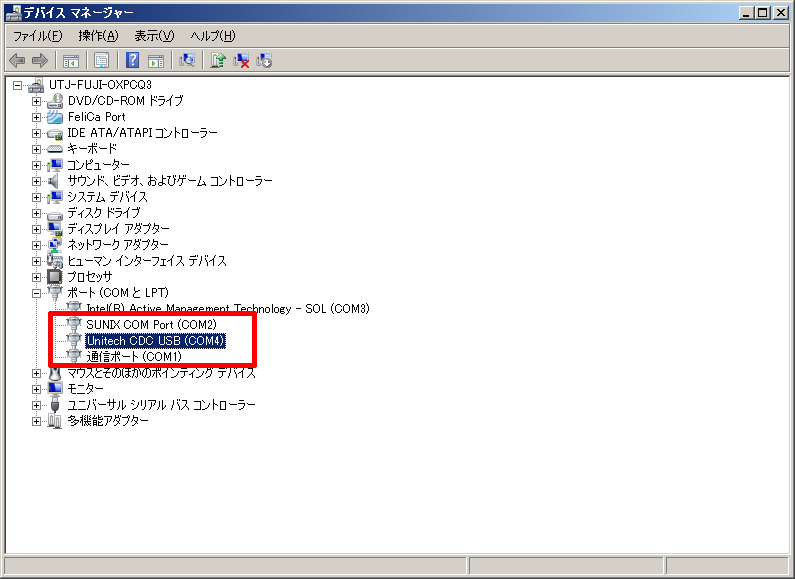Click the プロセッサ chip icon
Image resolution: width=795 pixels, height=579 pixels.
point(54,277)
